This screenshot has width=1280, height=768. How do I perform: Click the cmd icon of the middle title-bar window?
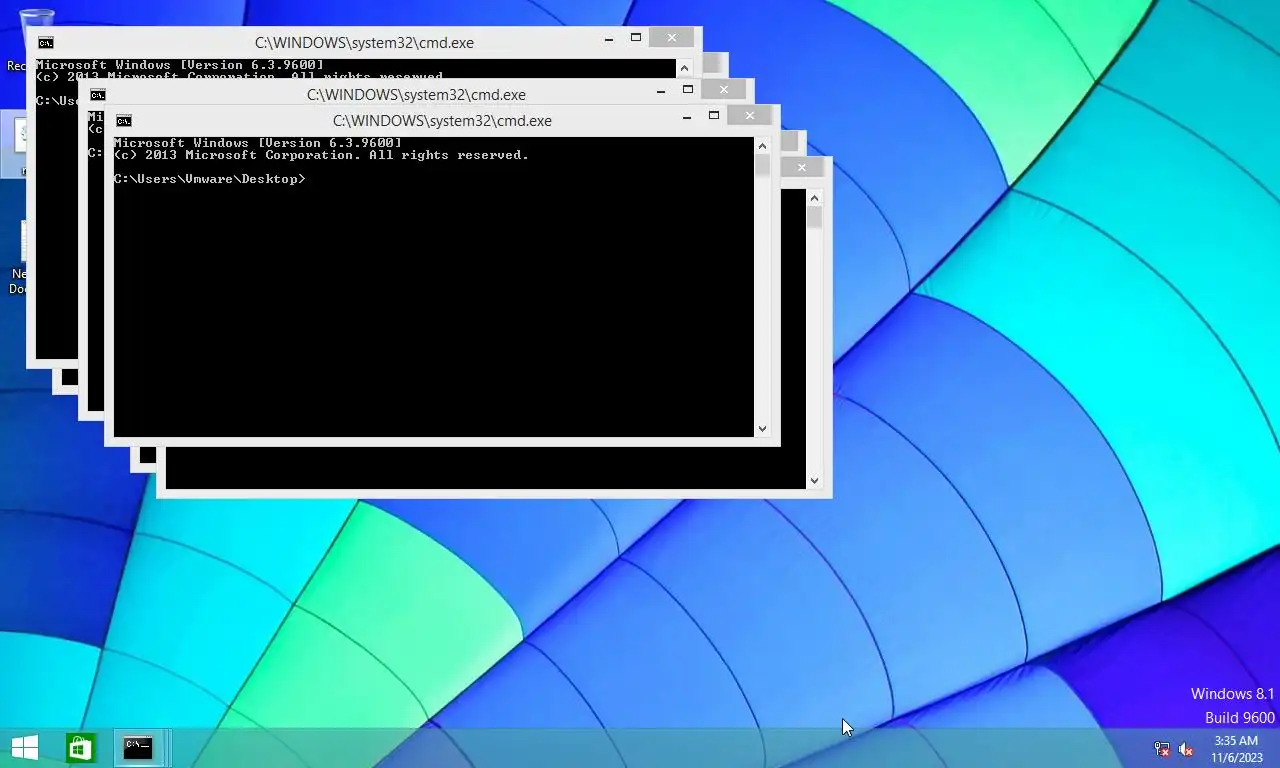[x=97, y=95]
